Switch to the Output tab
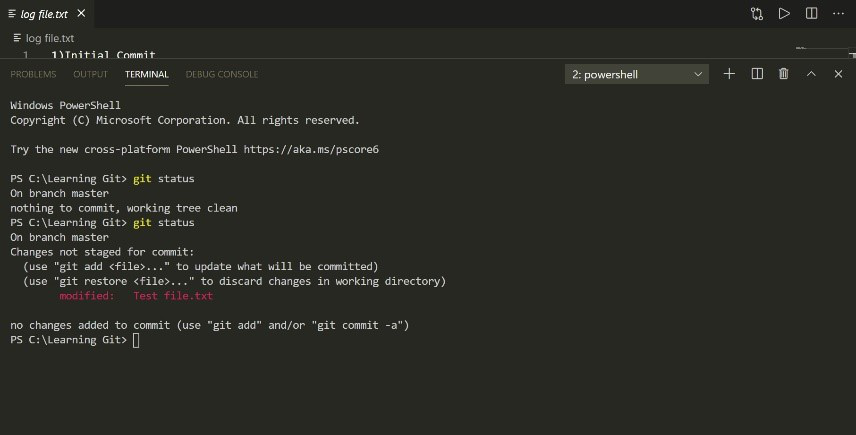Image resolution: width=856 pixels, height=435 pixels. click(90, 74)
